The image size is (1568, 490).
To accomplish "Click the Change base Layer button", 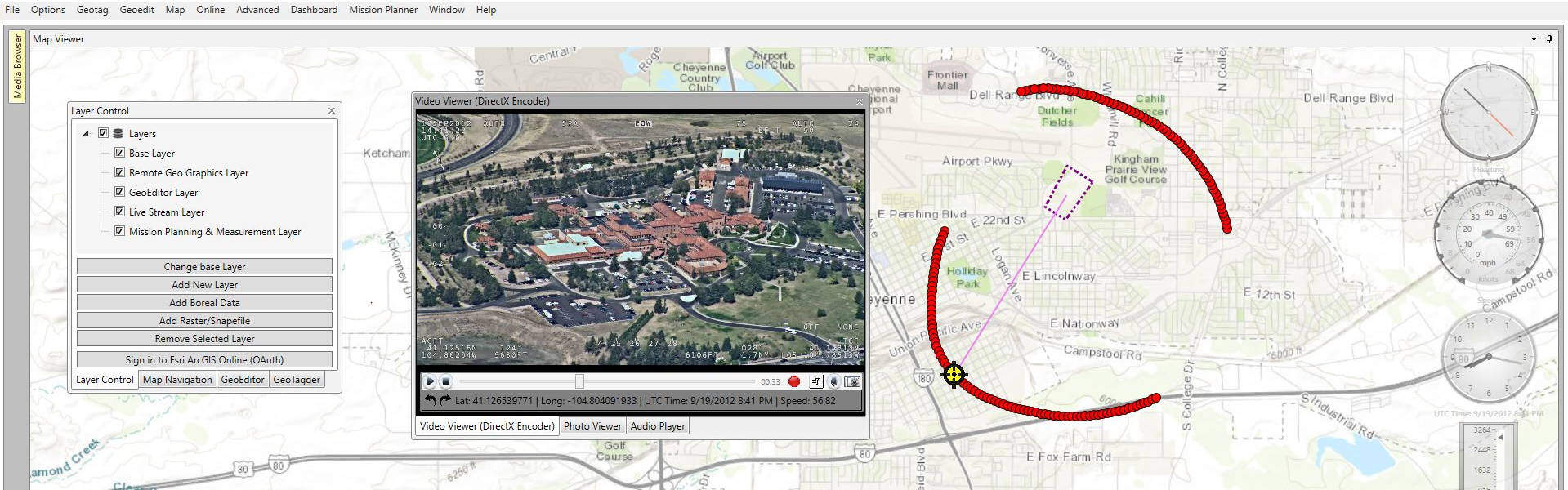I will tap(204, 267).
